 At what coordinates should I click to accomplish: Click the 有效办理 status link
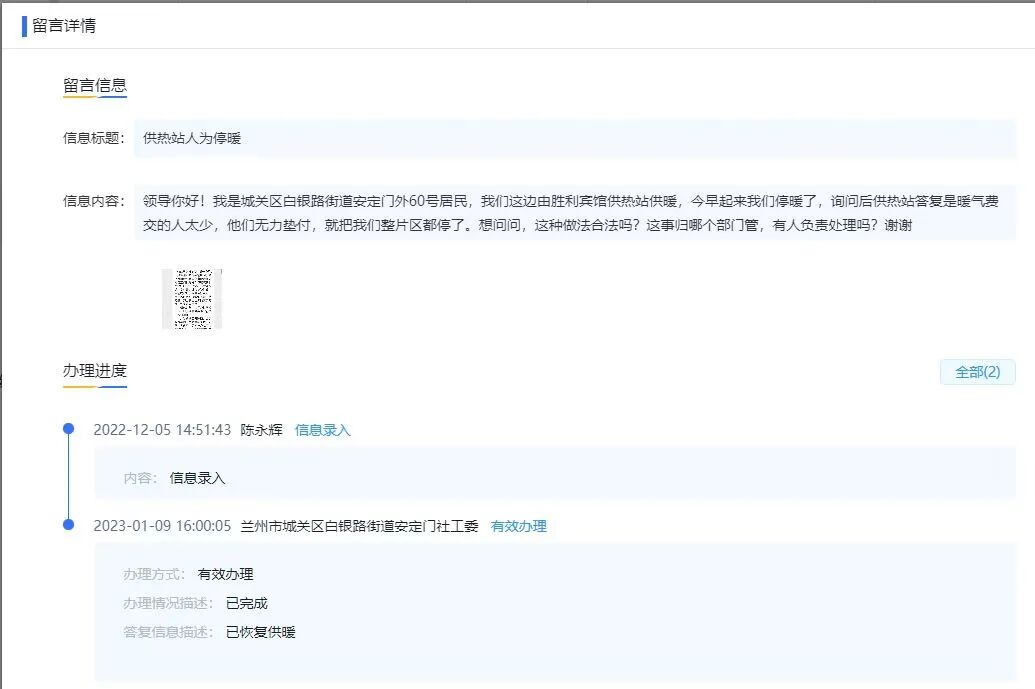coord(519,526)
